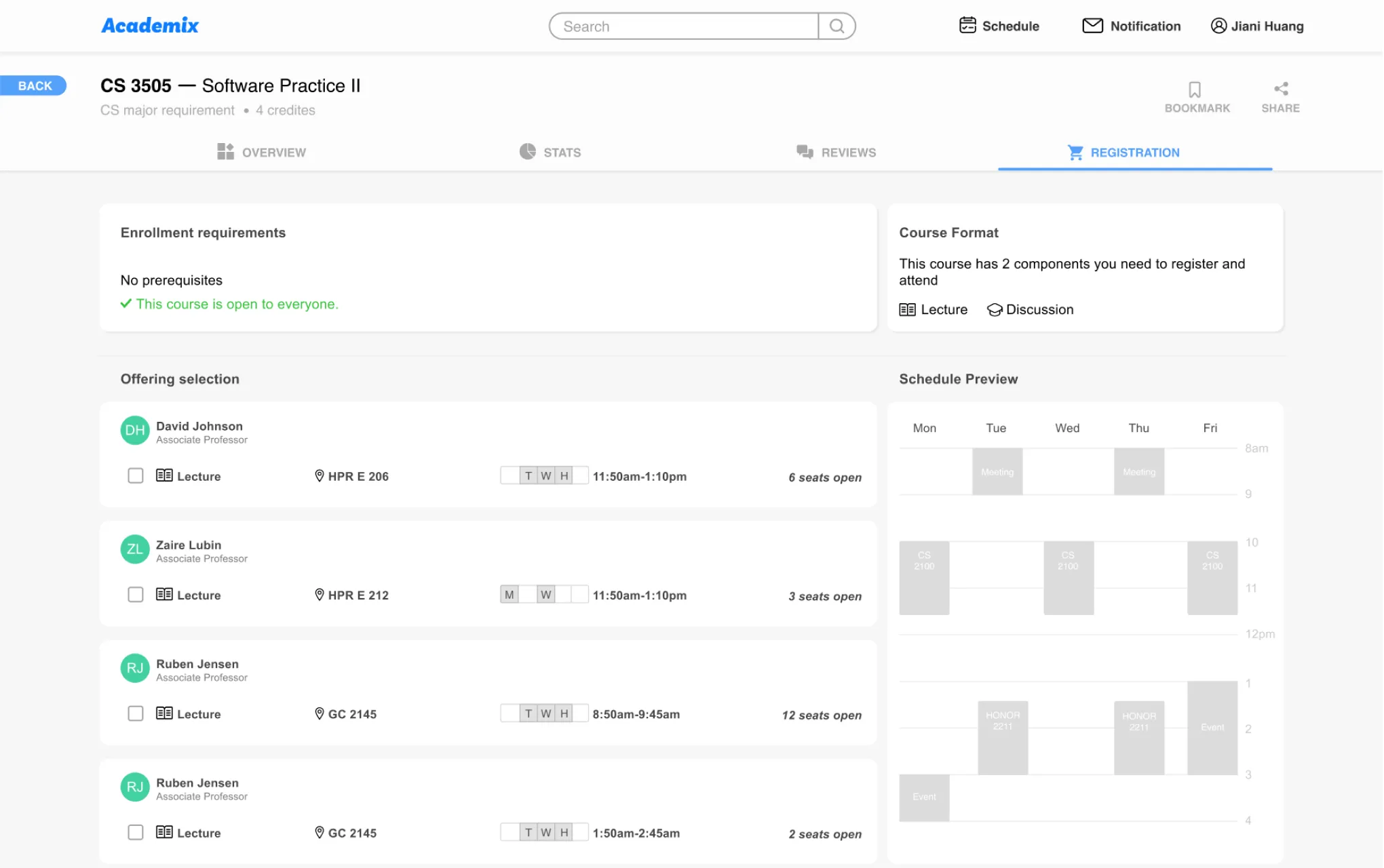Click the Schedule icon in top navigation
Image resolution: width=1384 pixels, height=868 pixels.
[965, 25]
